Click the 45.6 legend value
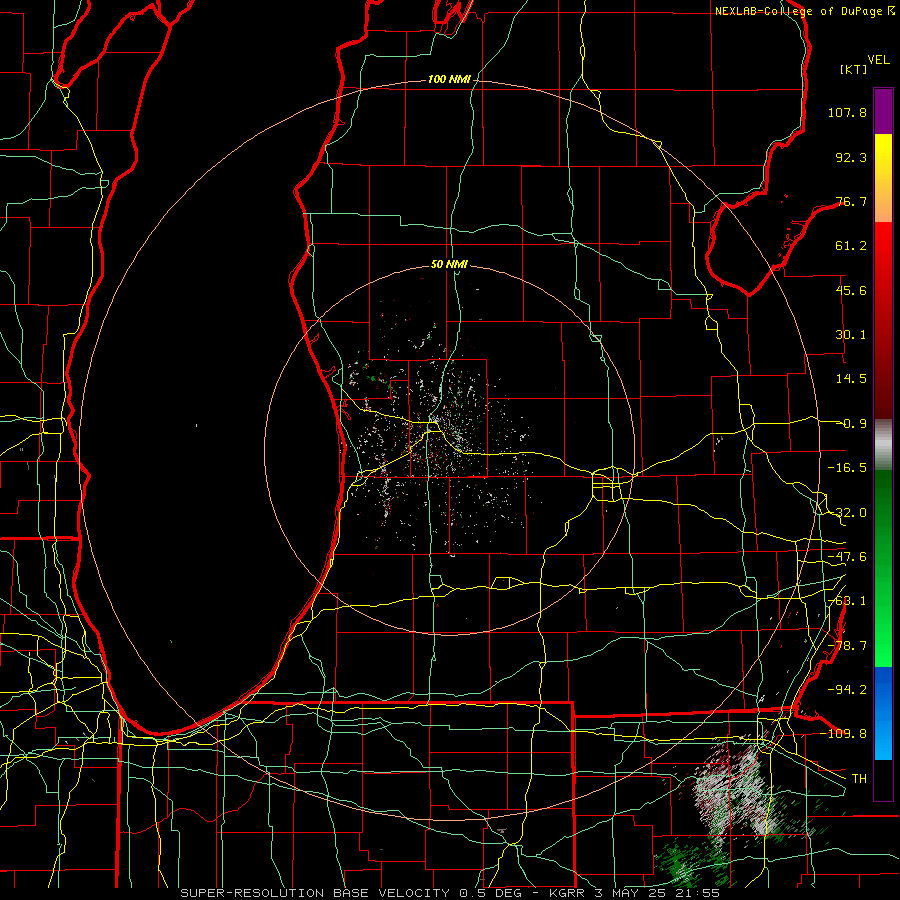 click(851, 290)
